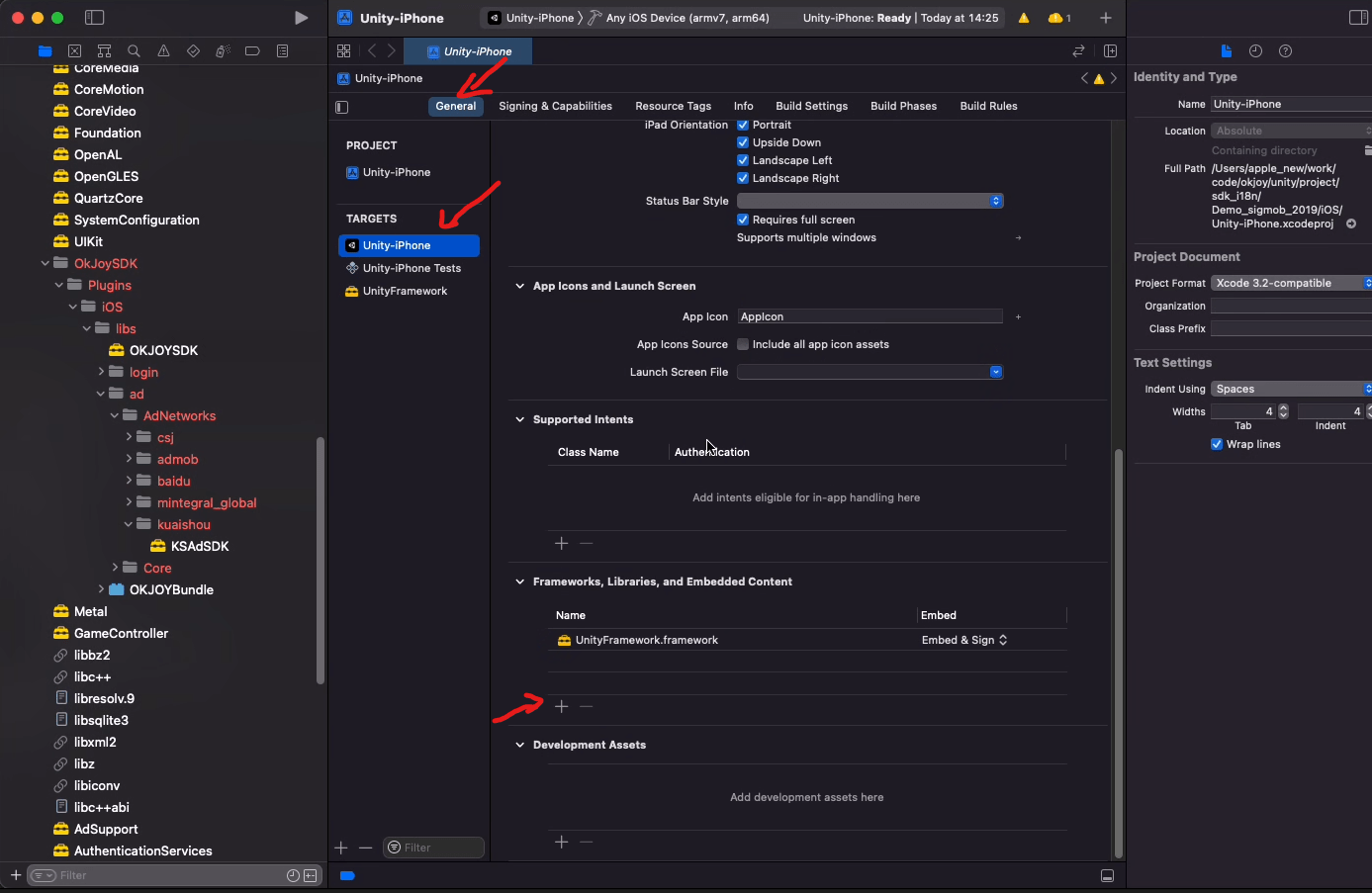Toggle code review arrows button
The height and width of the screenshot is (893, 1372).
tap(1078, 51)
